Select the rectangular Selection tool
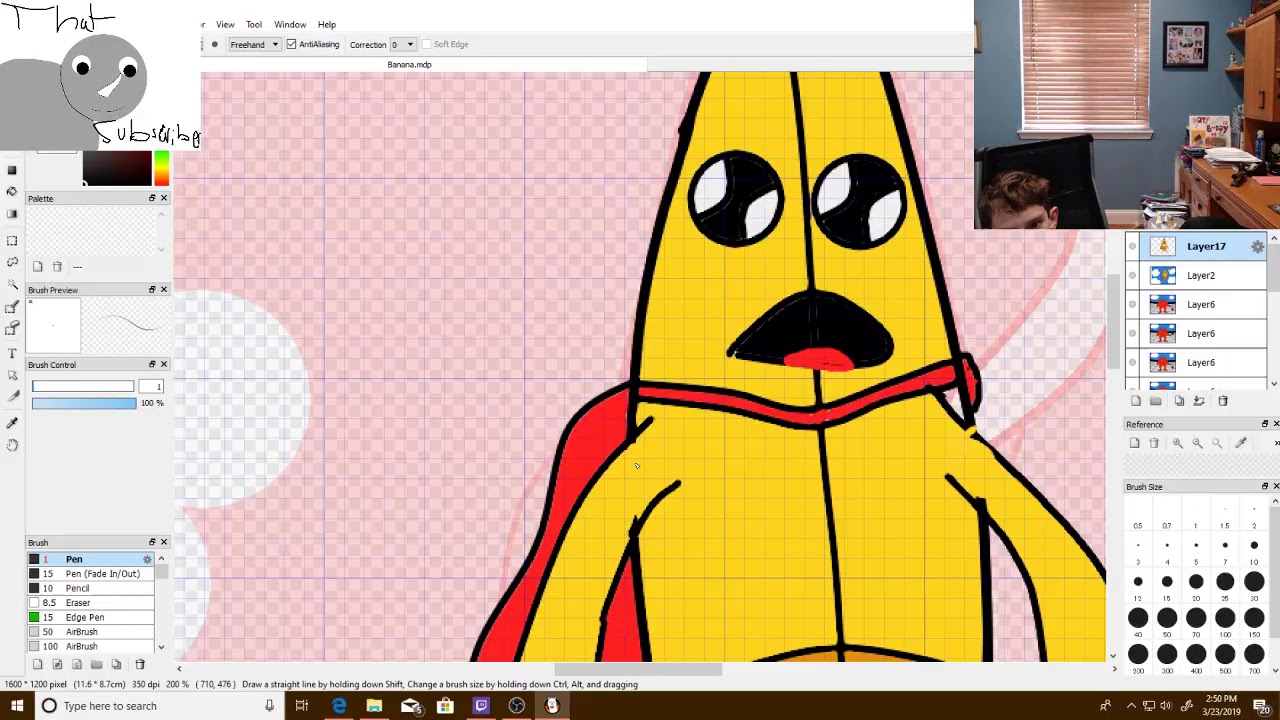 [12, 241]
